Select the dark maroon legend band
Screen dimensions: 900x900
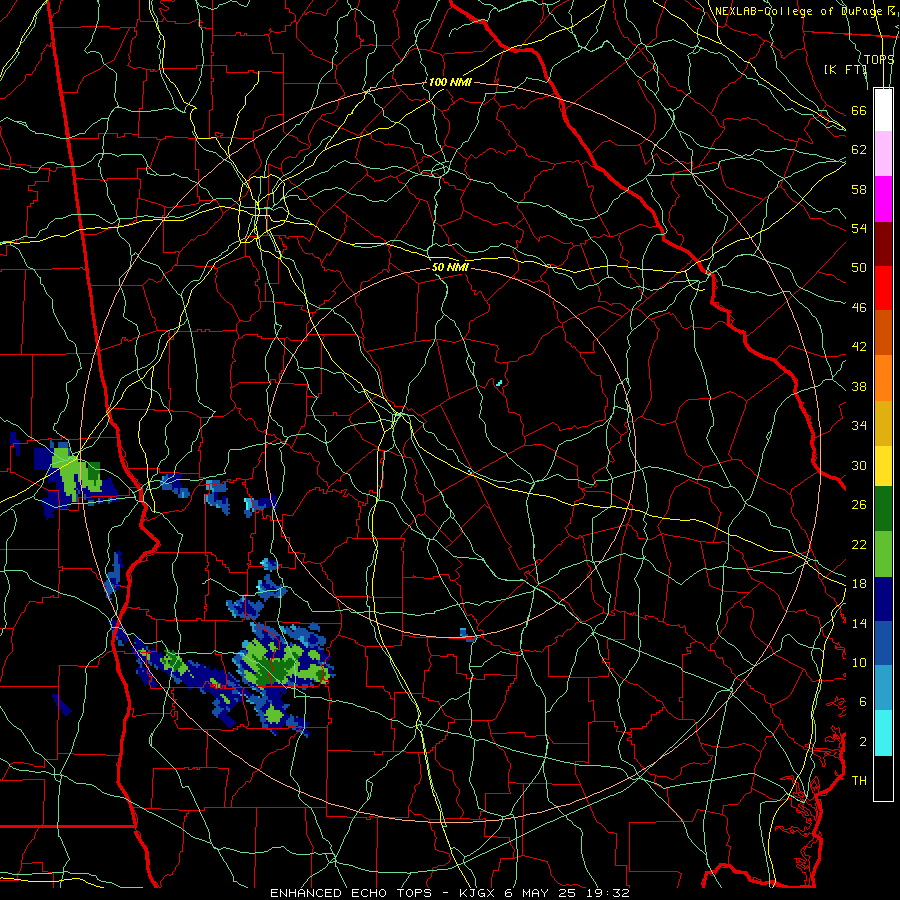(883, 243)
